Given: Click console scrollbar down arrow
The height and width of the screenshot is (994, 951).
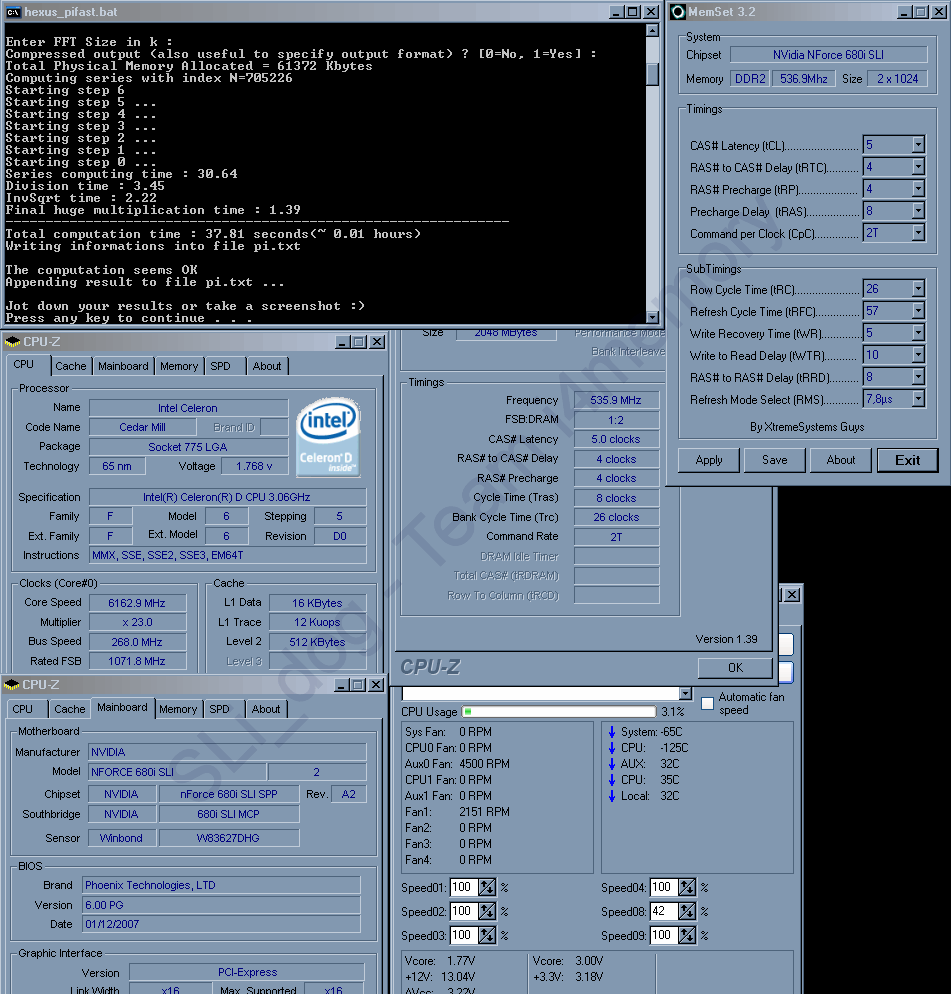Looking at the screenshot, I should [652, 317].
